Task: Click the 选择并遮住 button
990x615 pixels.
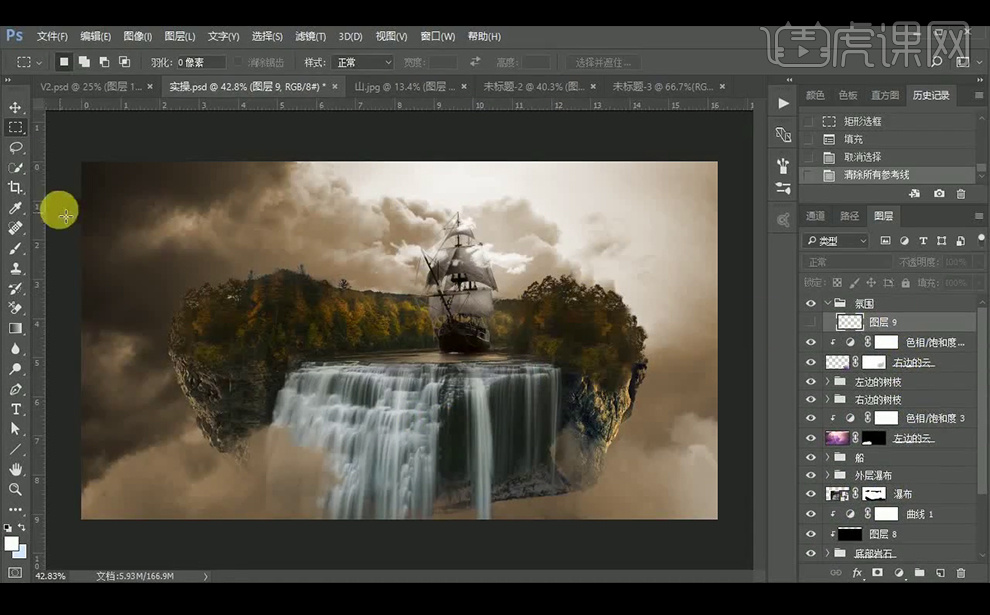Action: pyautogui.click(x=603, y=62)
